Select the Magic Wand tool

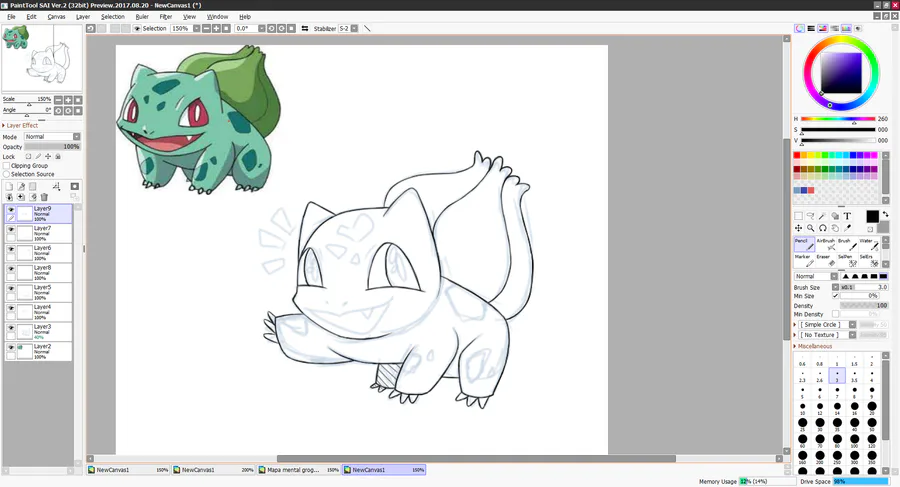(x=823, y=216)
